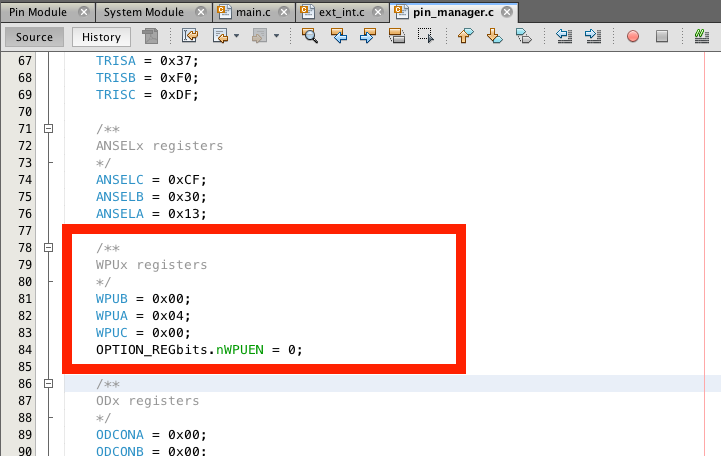Collapse the ANSELx comment fold at line 71
The width and height of the screenshot is (721, 456).
(x=48, y=129)
